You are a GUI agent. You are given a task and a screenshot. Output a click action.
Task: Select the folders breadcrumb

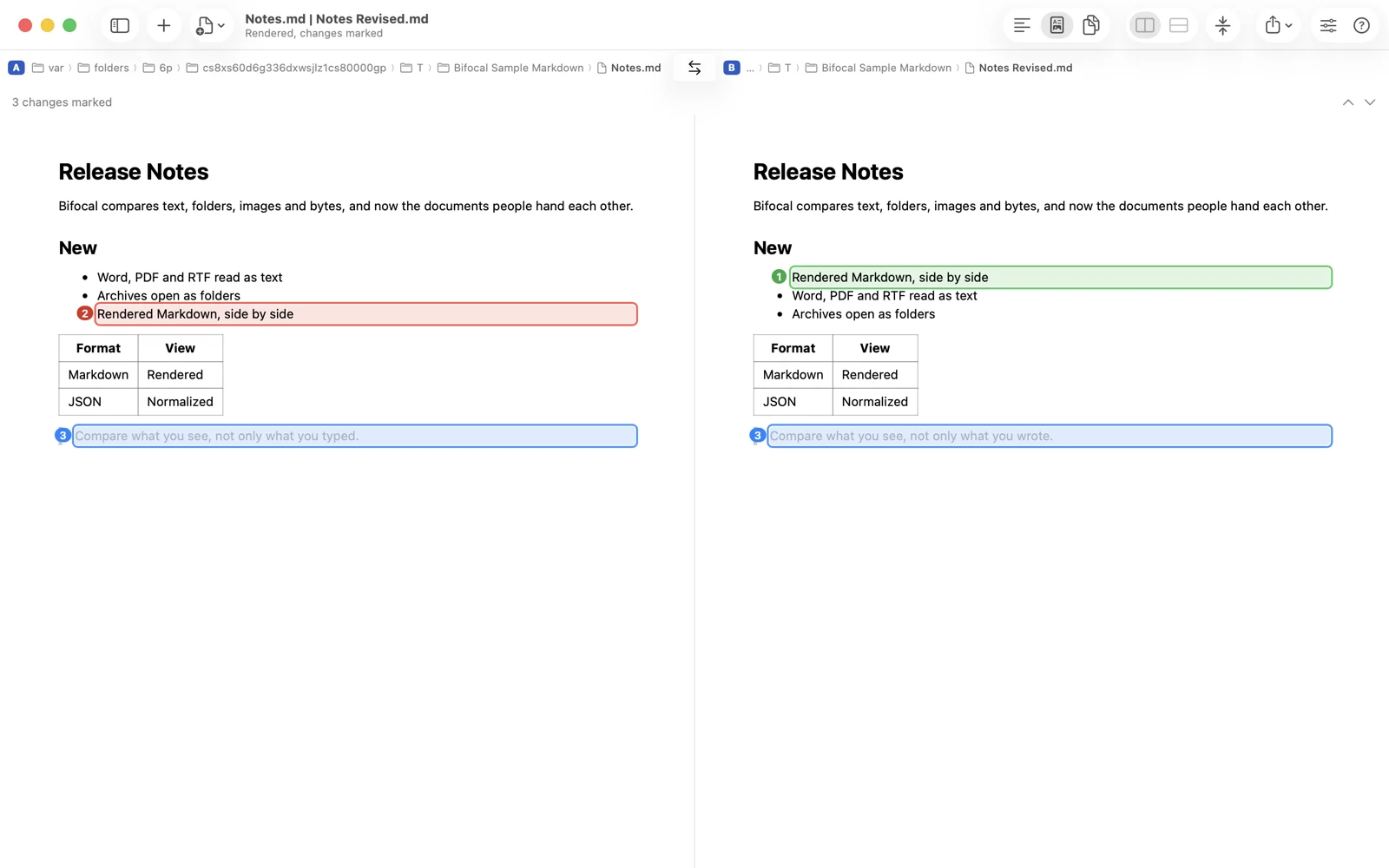pos(103,68)
